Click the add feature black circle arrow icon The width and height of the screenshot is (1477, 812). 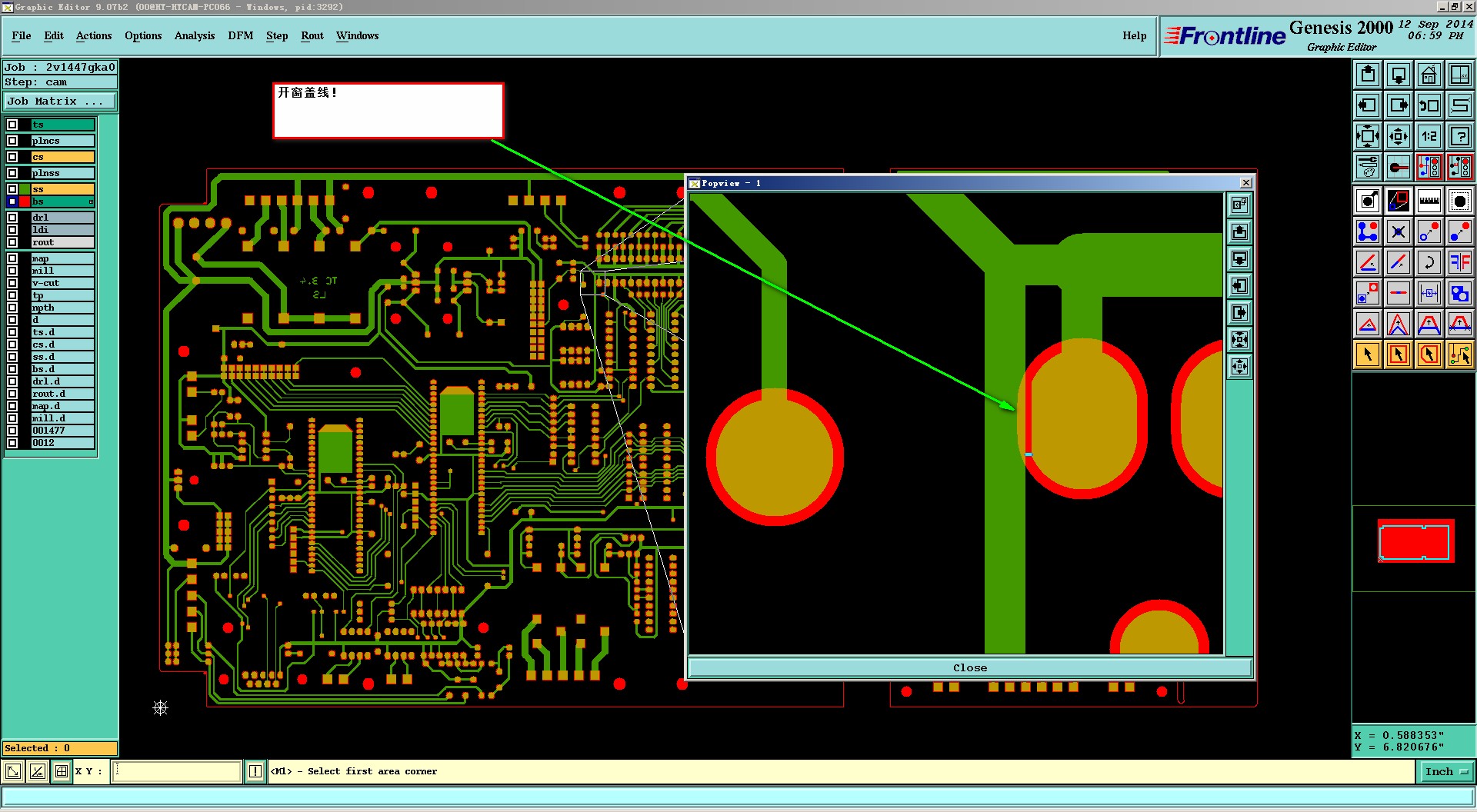1368,201
